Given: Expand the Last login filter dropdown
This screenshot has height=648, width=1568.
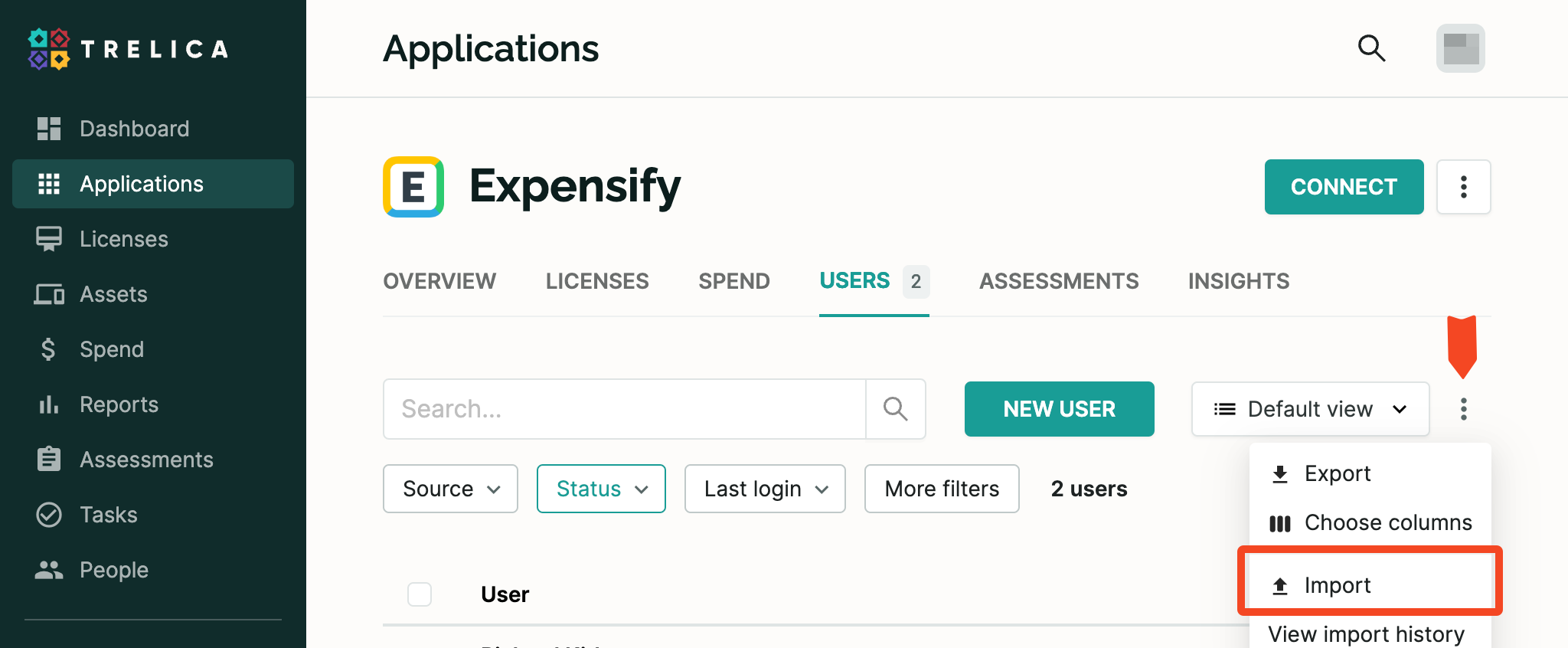Looking at the screenshot, I should tap(765, 489).
